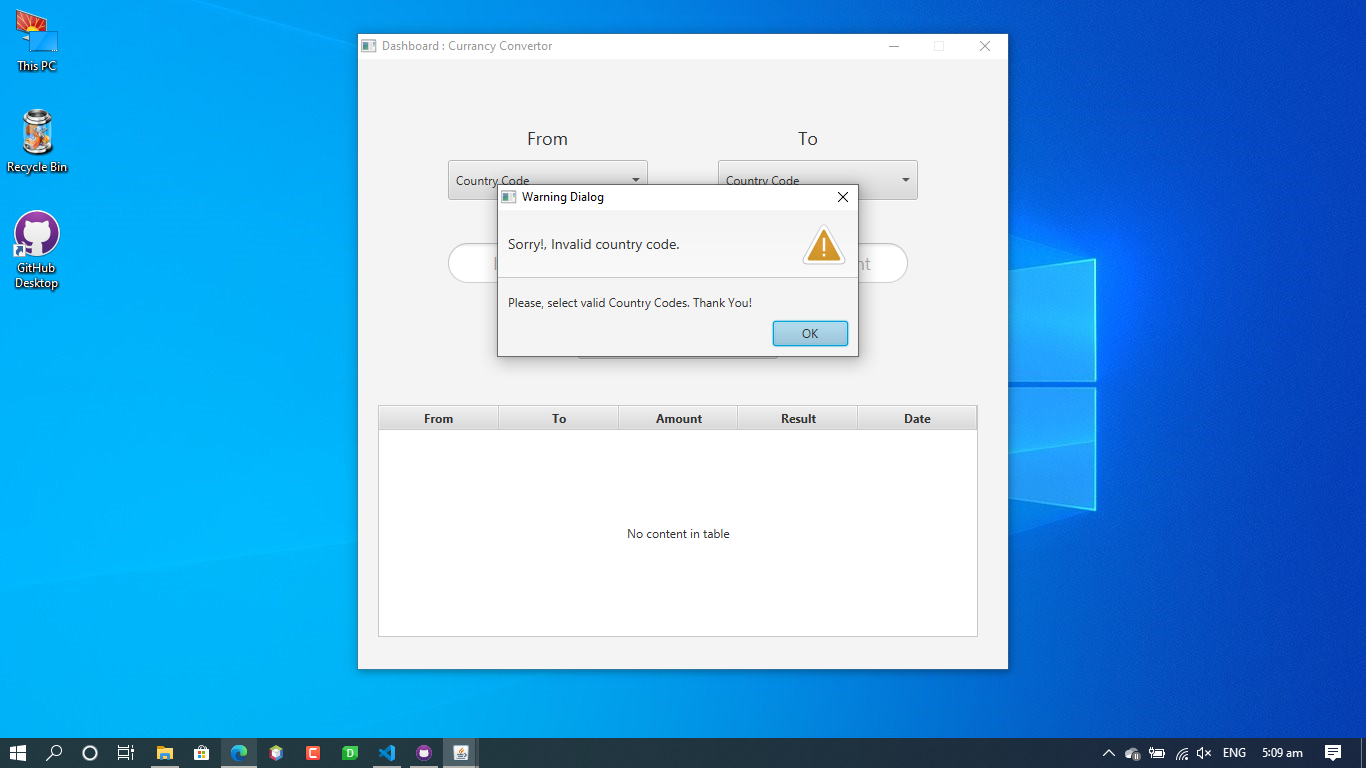Screen dimensions: 1366x768
Task: Open Microsoft Store from taskbar
Action: pos(201,753)
